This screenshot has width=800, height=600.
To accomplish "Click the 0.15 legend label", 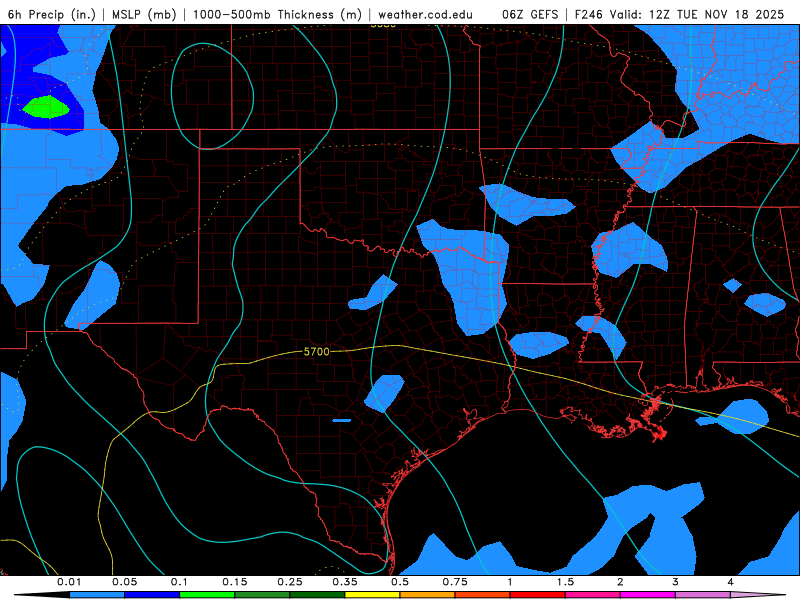I will 235,582.
